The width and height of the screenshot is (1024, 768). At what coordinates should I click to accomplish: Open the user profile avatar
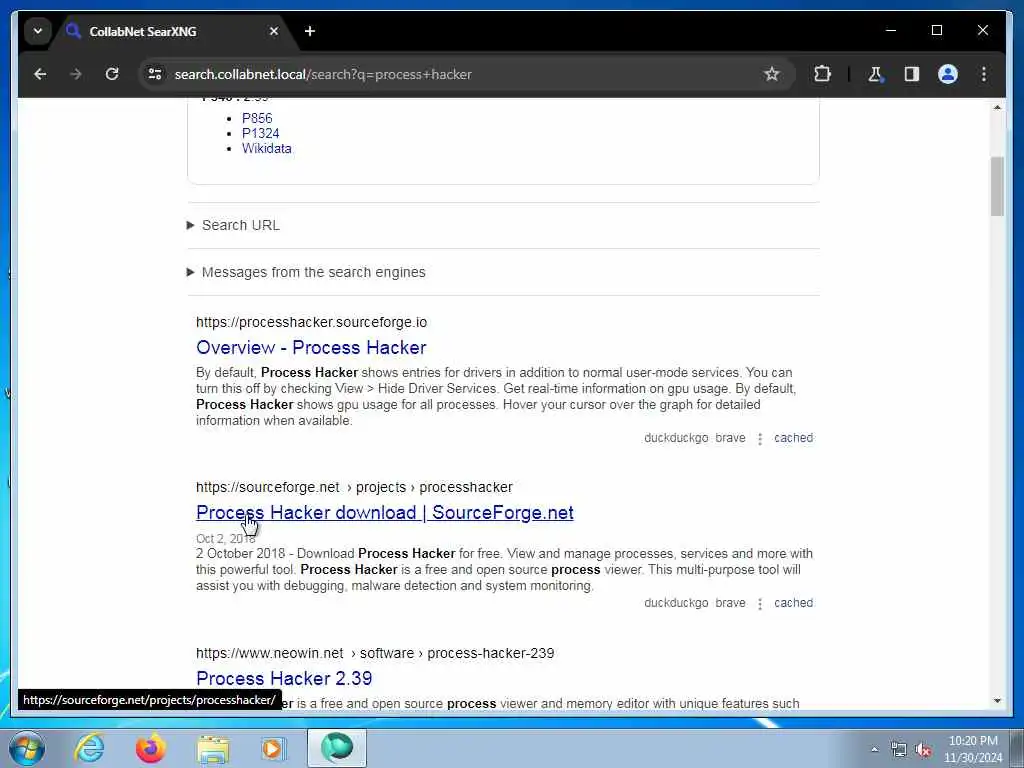pyautogui.click(x=948, y=74)
